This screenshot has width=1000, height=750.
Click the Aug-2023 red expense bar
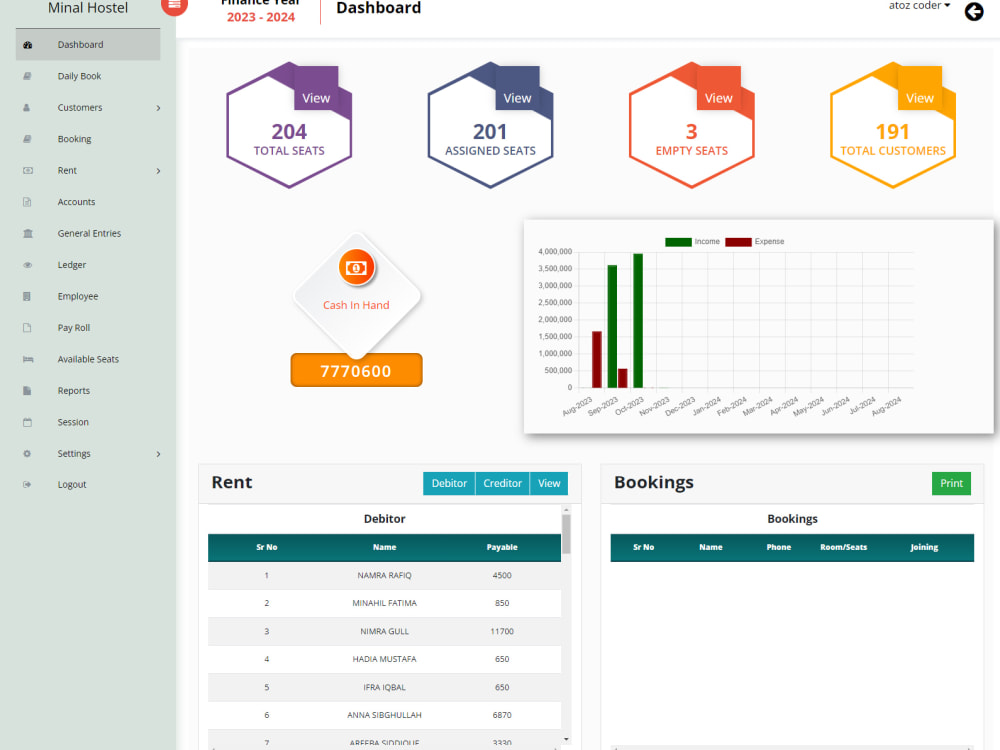(x=597, y=360)
